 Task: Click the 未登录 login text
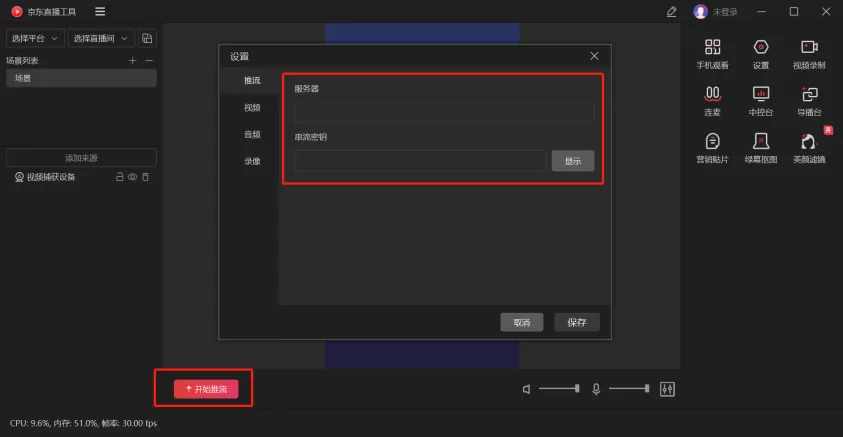click(725, 12)
